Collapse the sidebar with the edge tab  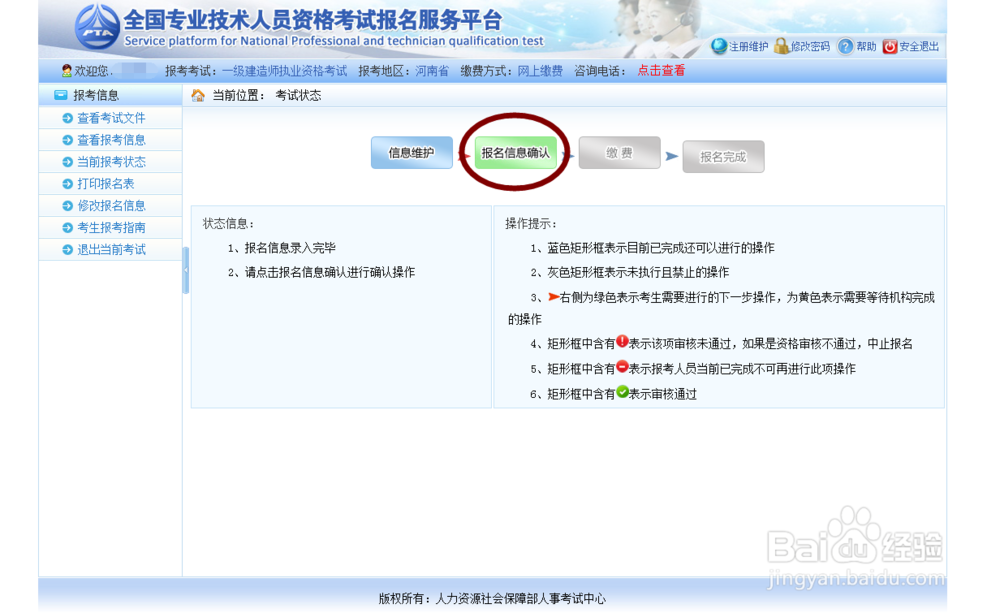point(184,268)
